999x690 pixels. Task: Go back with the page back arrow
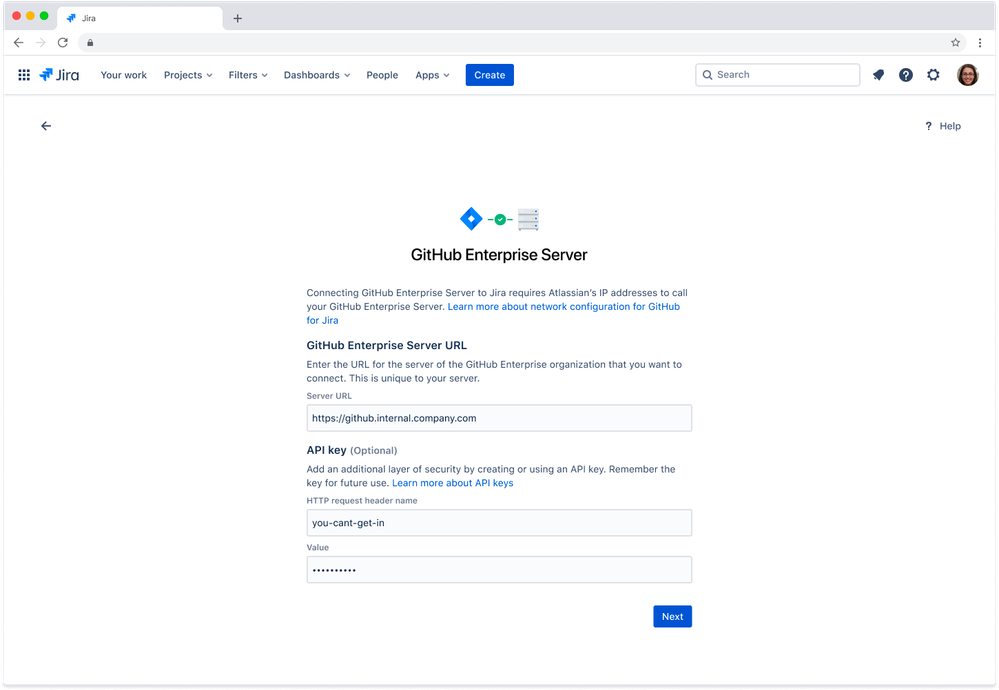point(46,126)
